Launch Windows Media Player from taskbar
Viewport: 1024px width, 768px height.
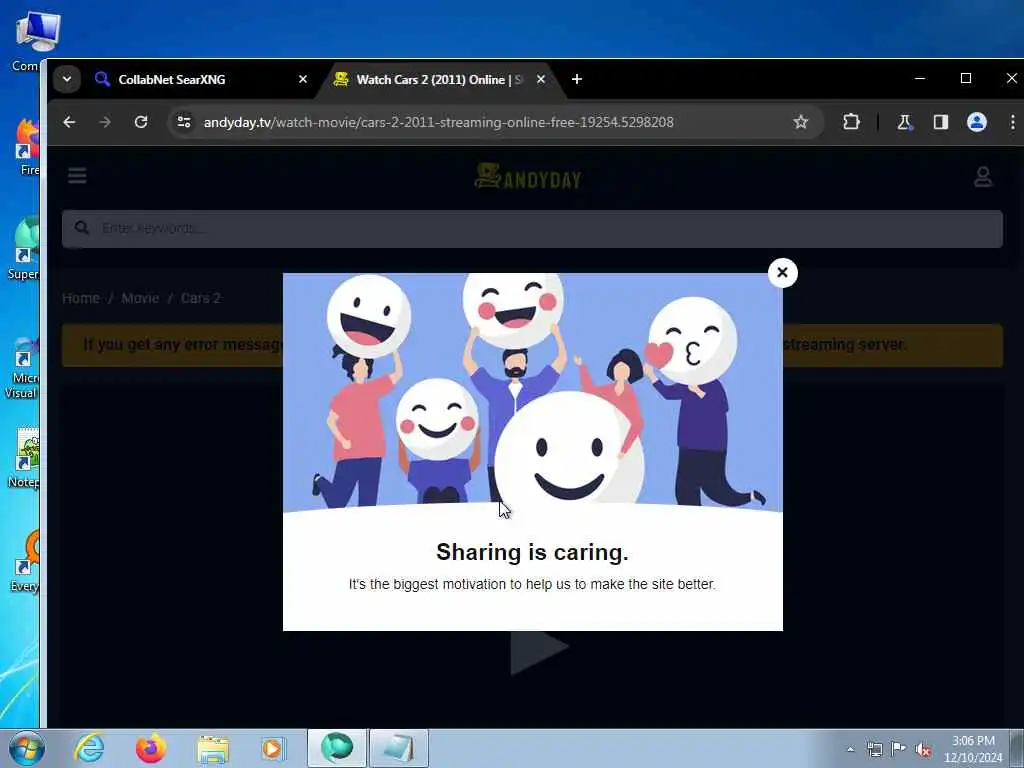(x=272, y=748)
